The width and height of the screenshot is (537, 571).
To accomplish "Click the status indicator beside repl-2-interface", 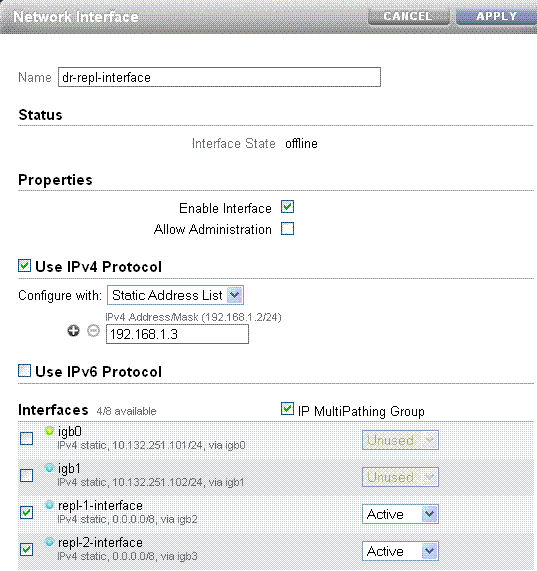I will pos(50,542).
